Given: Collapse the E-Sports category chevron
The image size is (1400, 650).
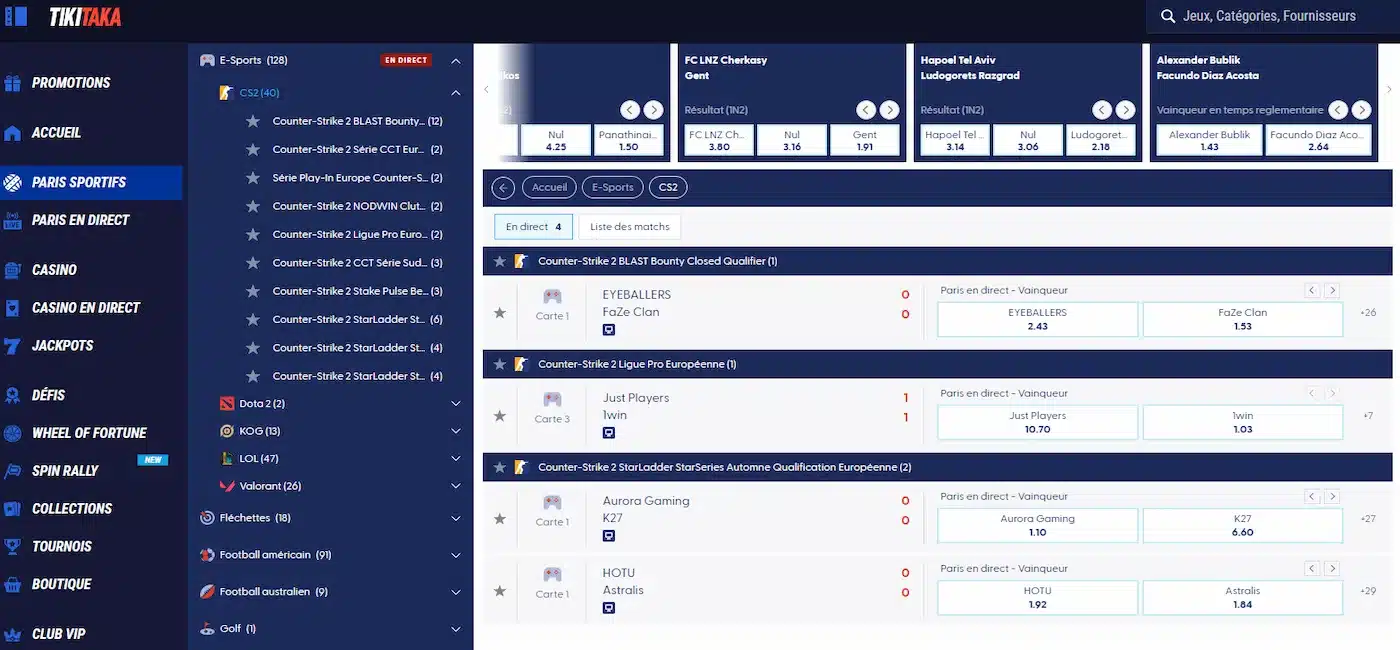Looking at the screenshot, I should click(x=456, y=61).
